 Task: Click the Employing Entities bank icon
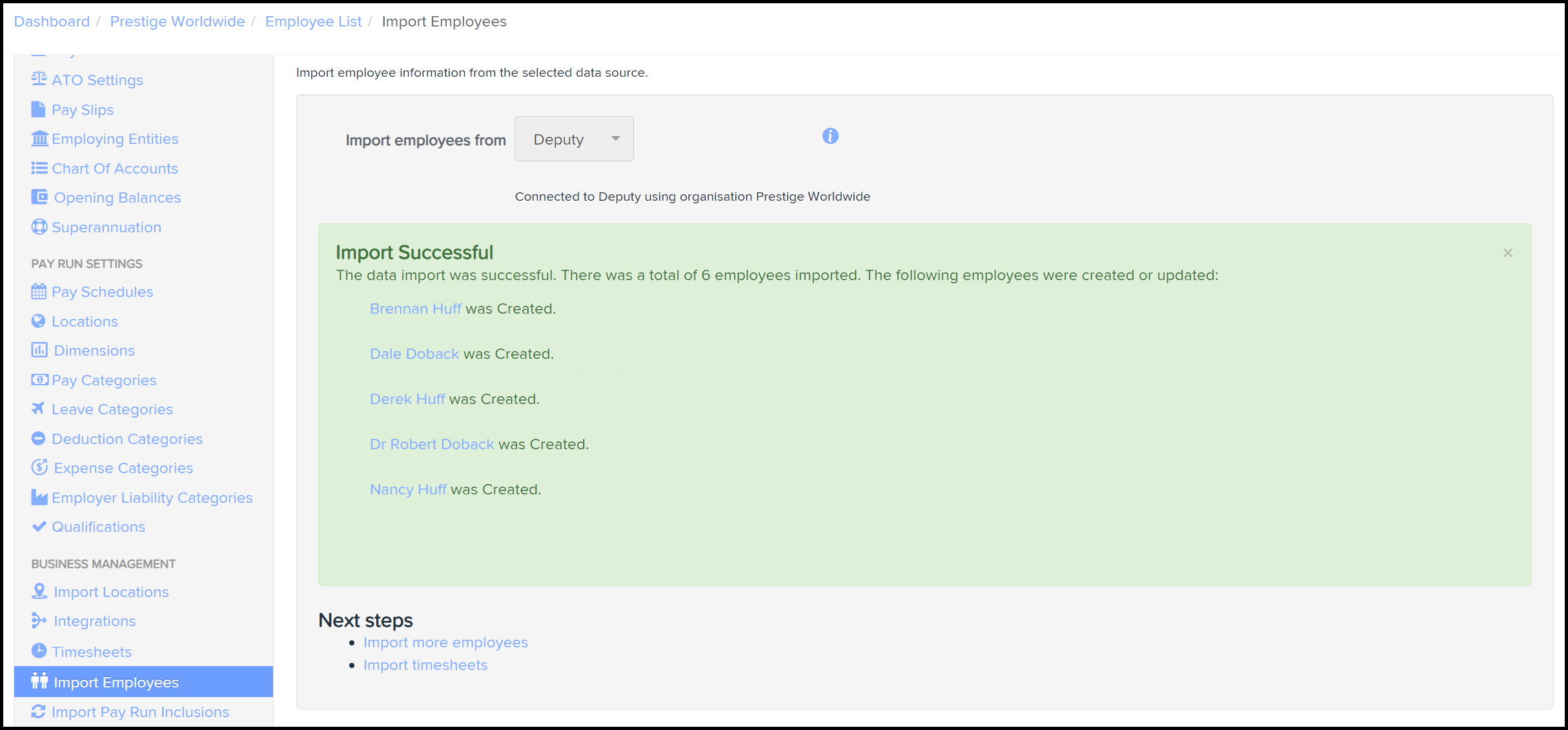point(39,139)
